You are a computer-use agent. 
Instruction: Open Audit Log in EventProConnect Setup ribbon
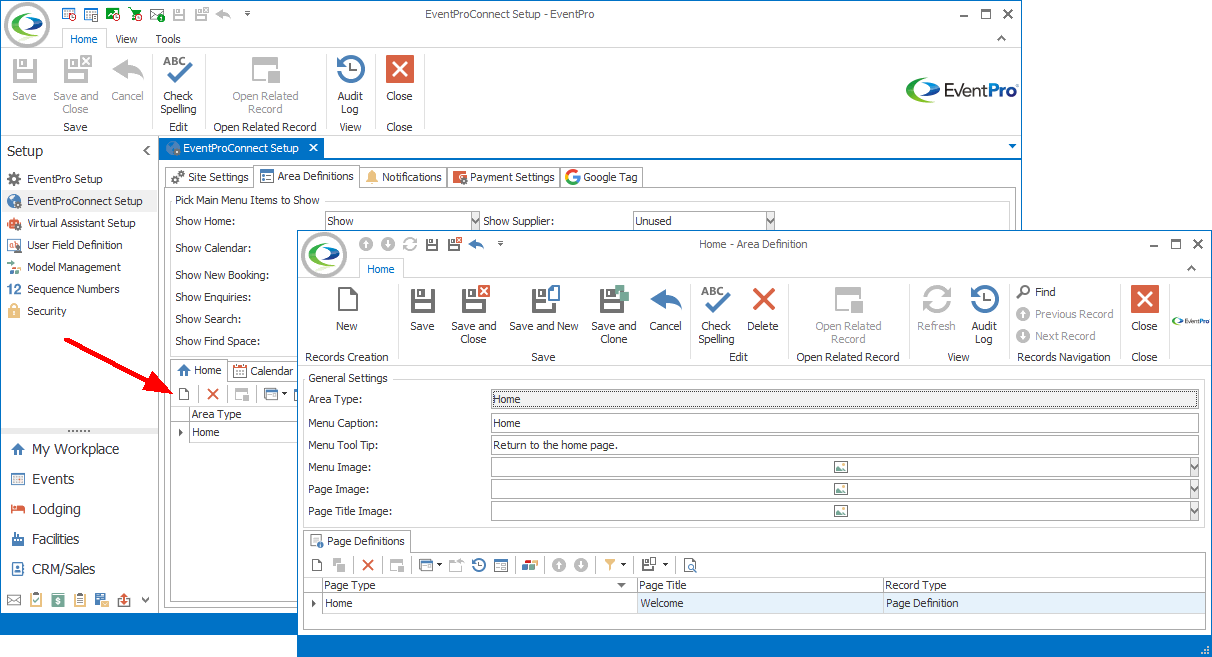[x=350, y=85]
